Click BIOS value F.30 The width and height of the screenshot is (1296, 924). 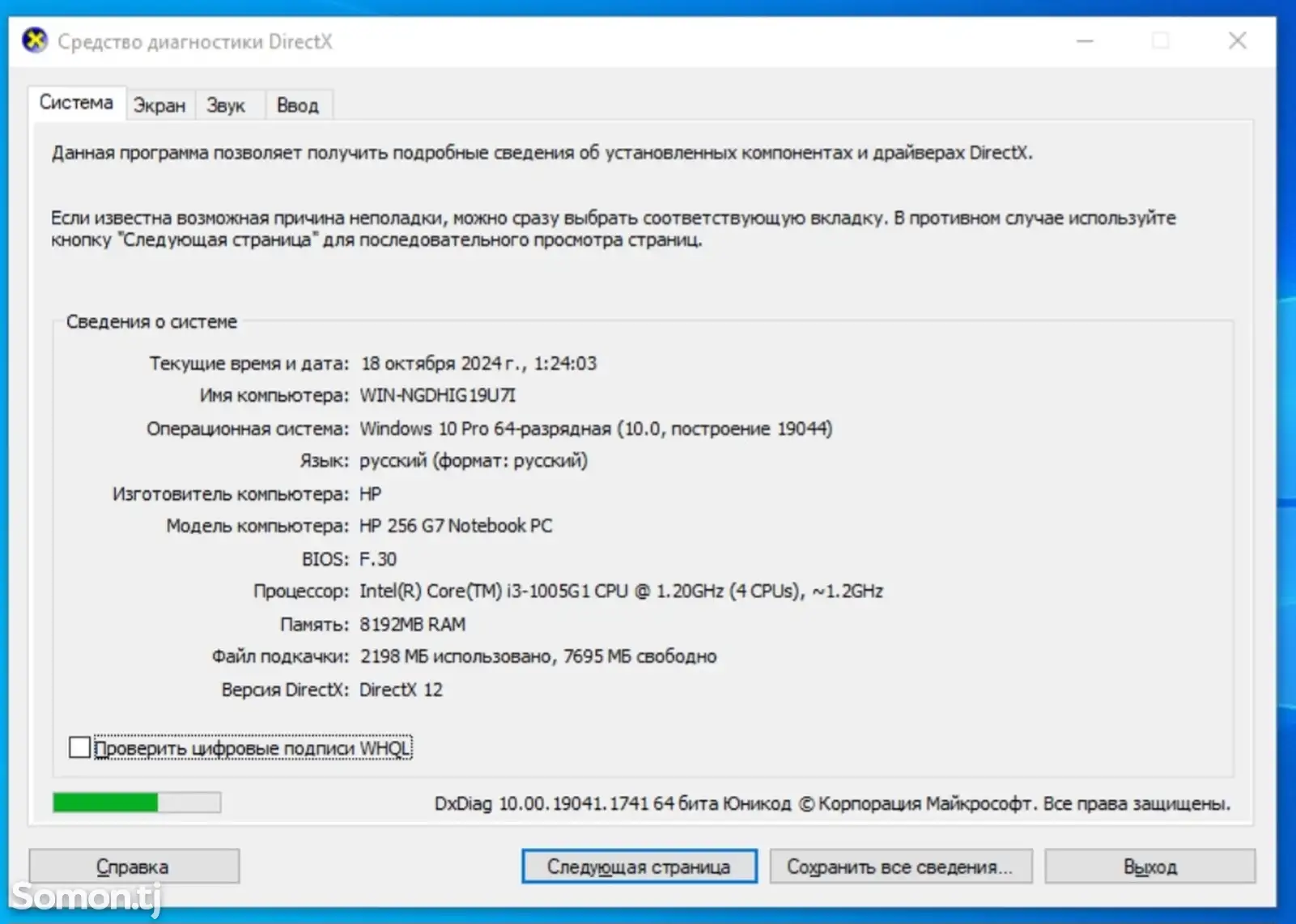click(378, 559)
